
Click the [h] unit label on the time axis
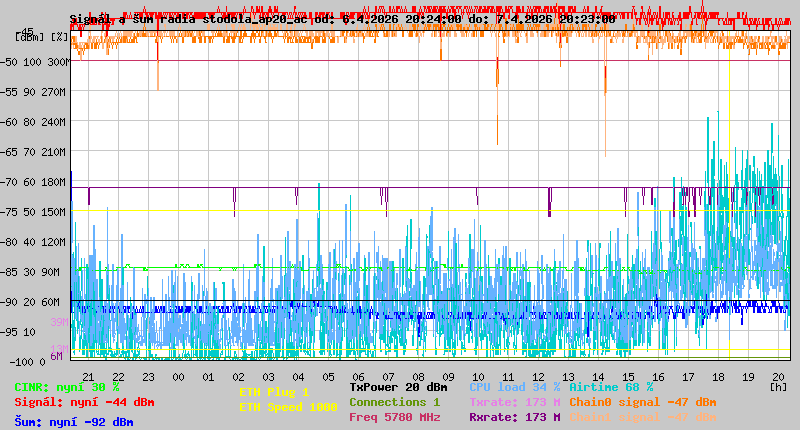[x=779, y=386]
